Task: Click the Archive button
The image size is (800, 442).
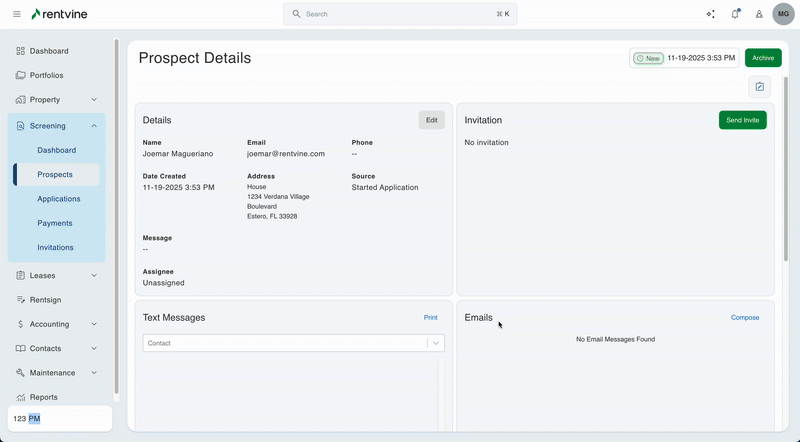Action: pos(763,58)
